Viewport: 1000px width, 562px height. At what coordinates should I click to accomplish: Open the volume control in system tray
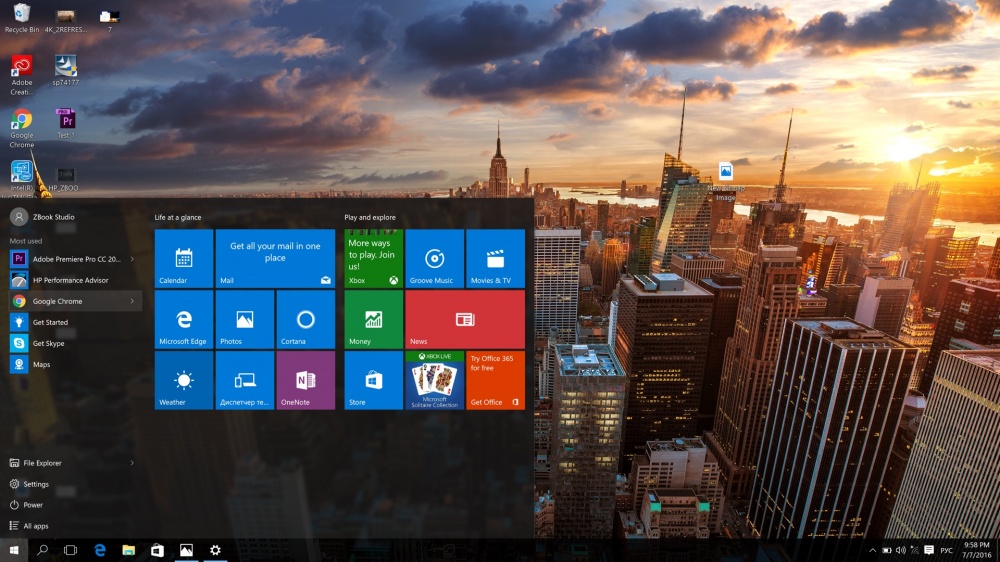(x=901, y=550)
